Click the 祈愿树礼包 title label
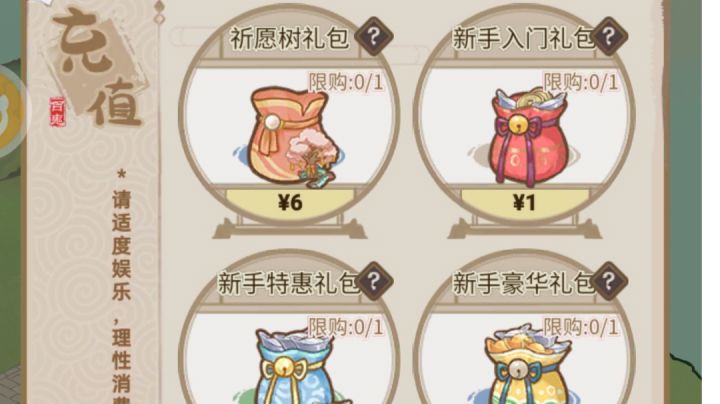Viewport: 720px width, 404px height. click(x=289, y=38)
